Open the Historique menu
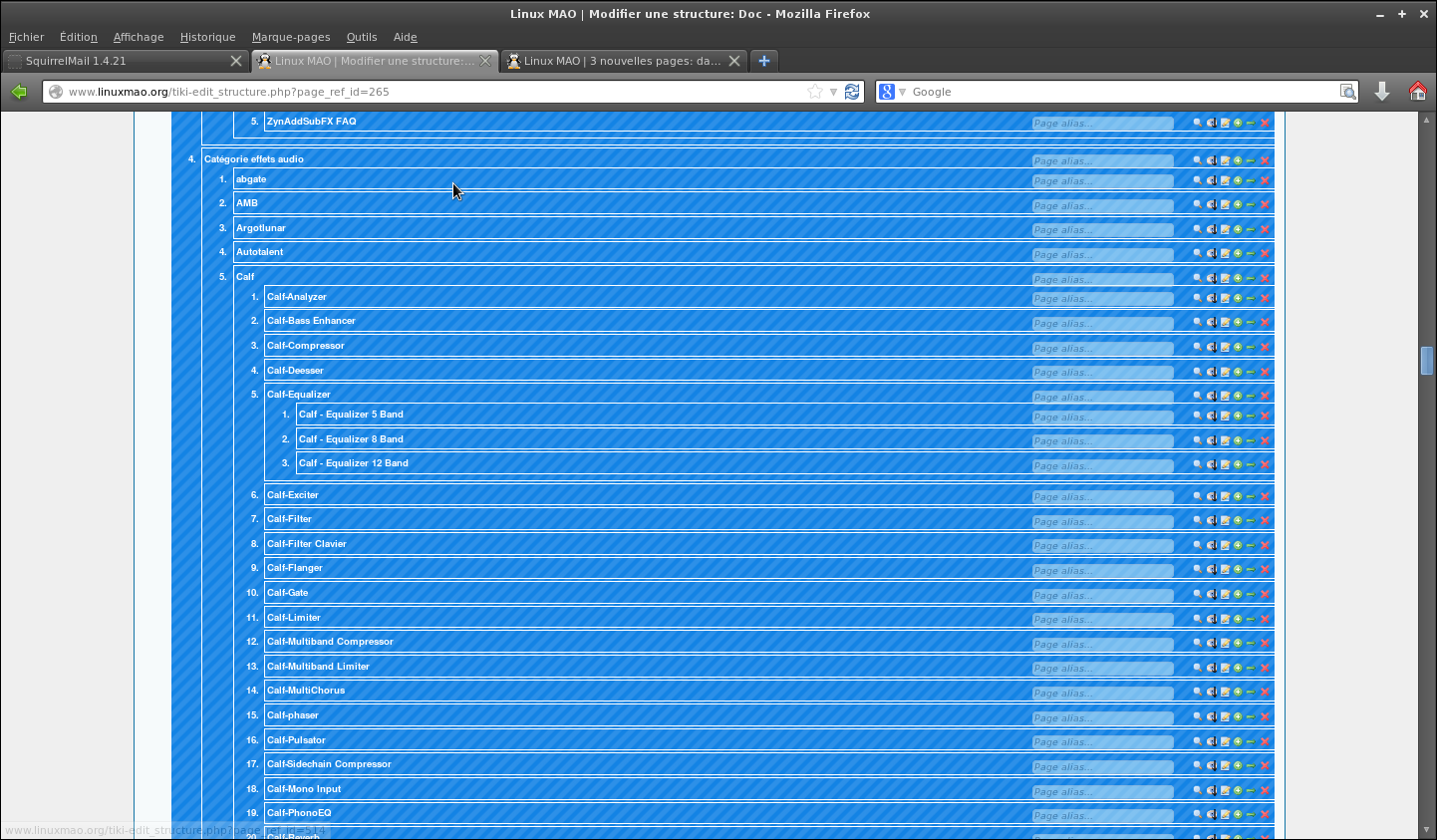Viewport: 1437px width, 840px height. click(208, 37)
